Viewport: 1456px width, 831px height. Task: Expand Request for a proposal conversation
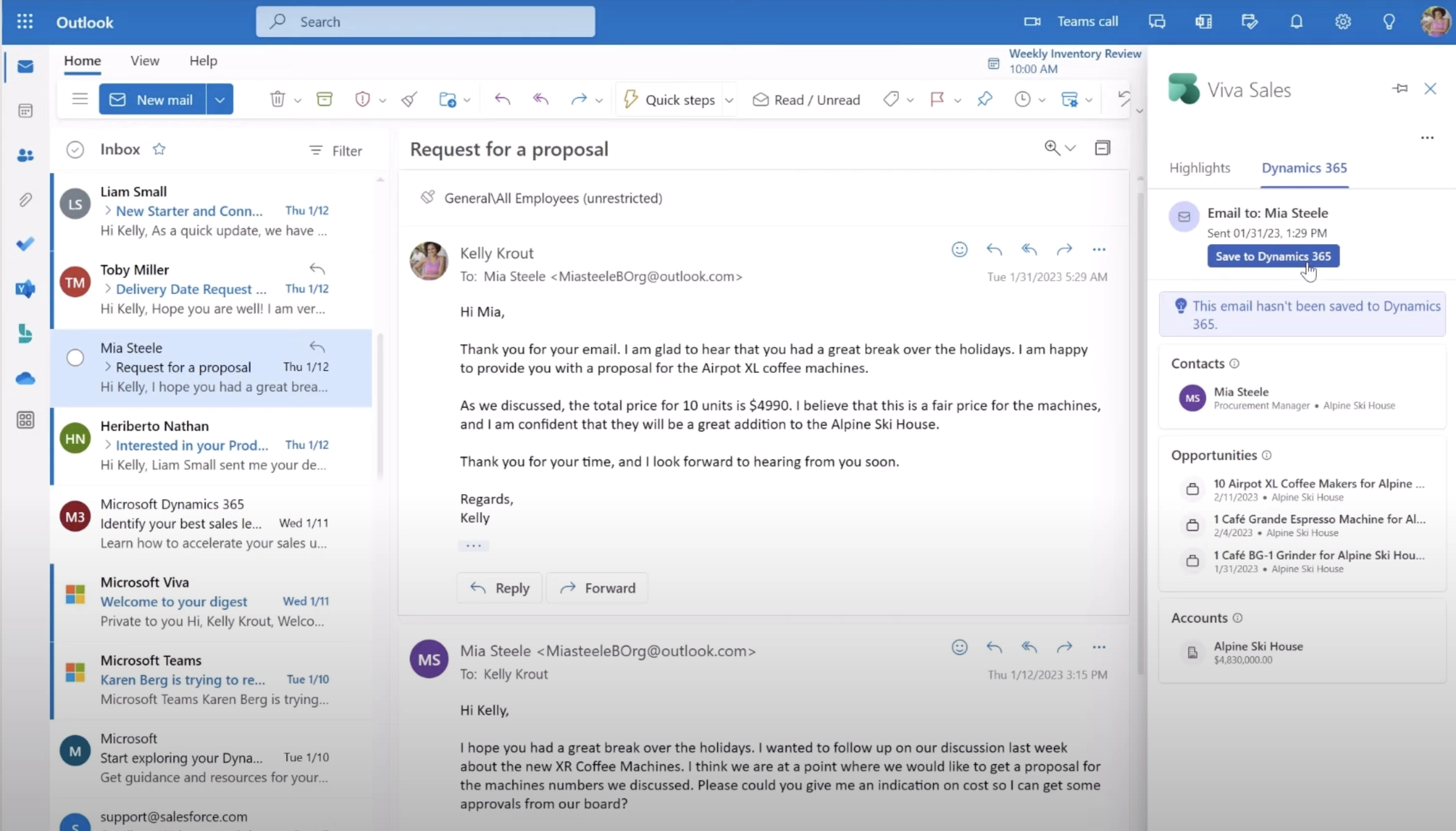(x=107, y=367)
